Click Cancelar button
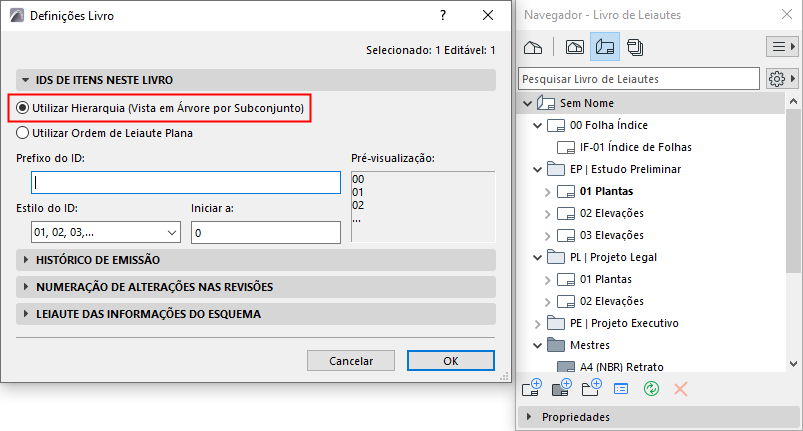The image size is (803, 431). point(351,361)
